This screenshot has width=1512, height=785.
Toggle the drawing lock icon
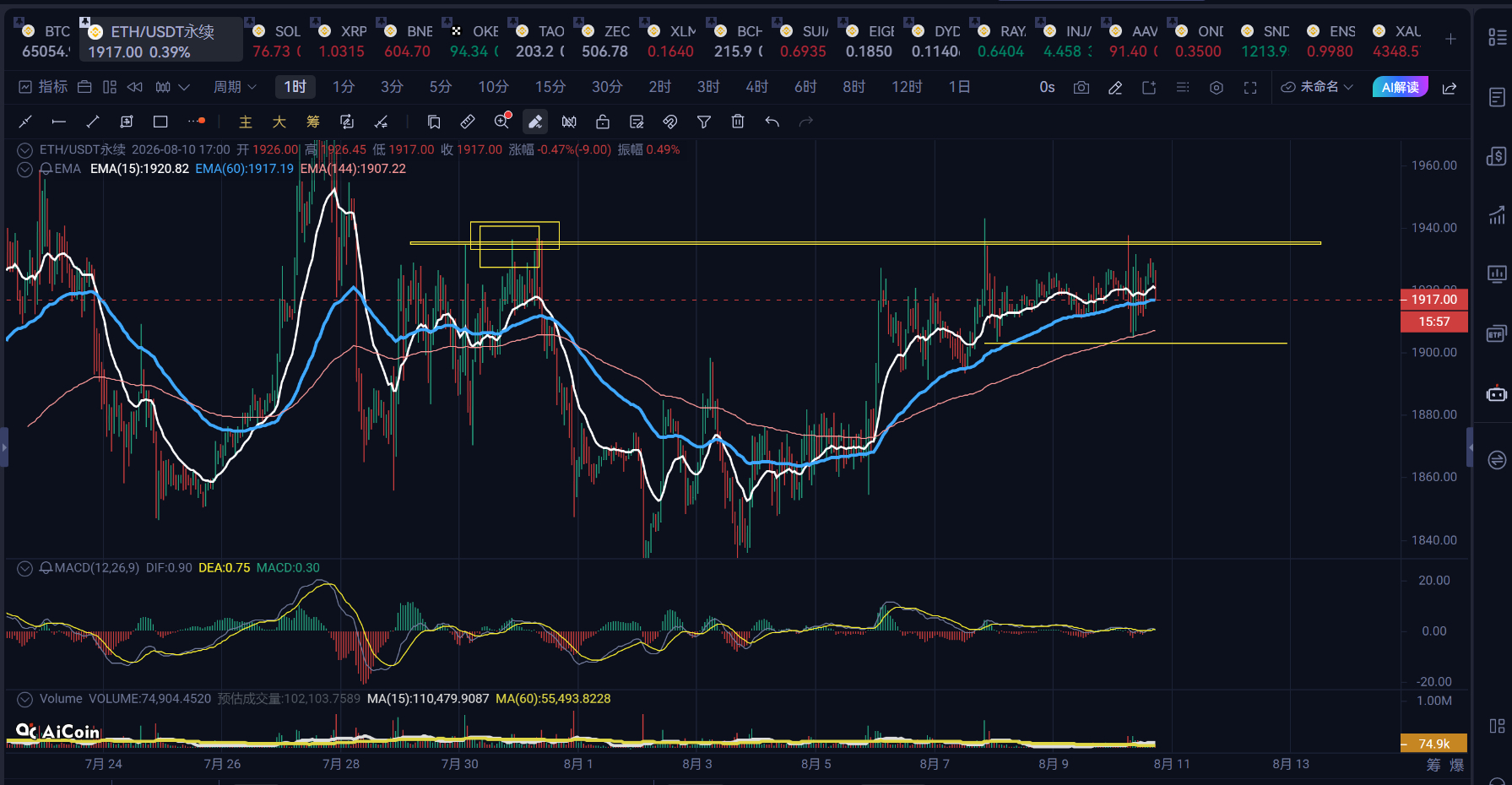pos(602,122)
